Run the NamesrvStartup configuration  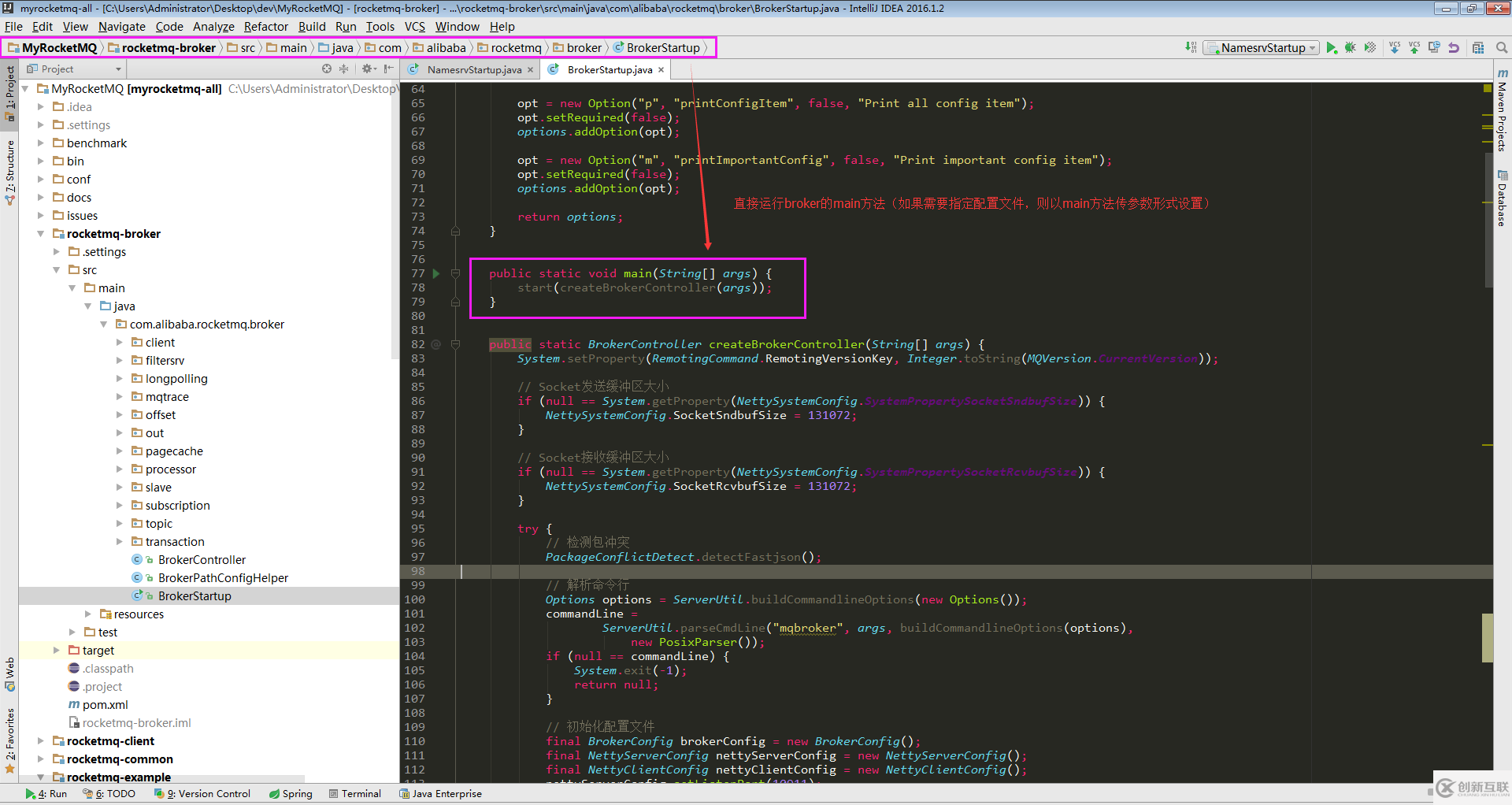[x=1331, y=48]
